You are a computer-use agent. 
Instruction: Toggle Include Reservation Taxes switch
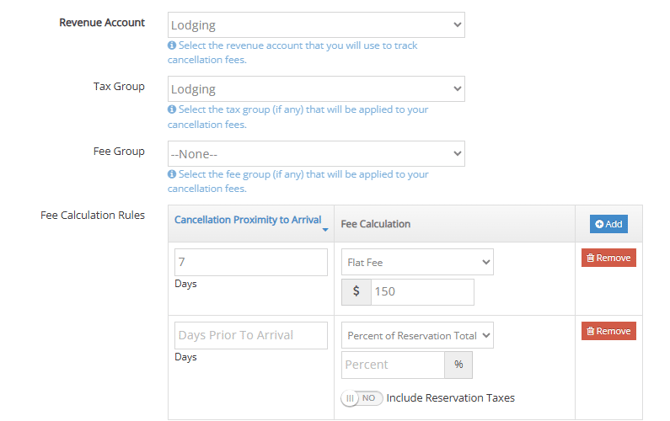pyautogui.click(x=362, y=398)
